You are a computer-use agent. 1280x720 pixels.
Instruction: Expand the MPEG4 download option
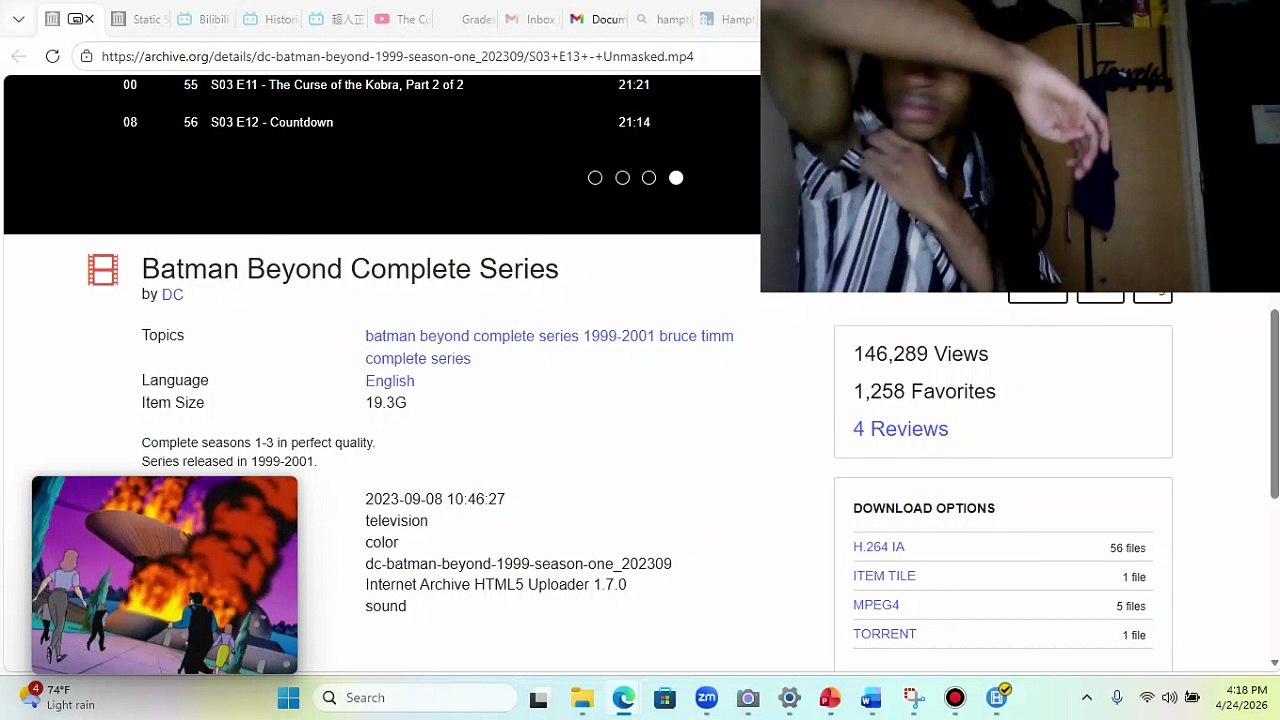pyautogui.click(x=876, y=605)
